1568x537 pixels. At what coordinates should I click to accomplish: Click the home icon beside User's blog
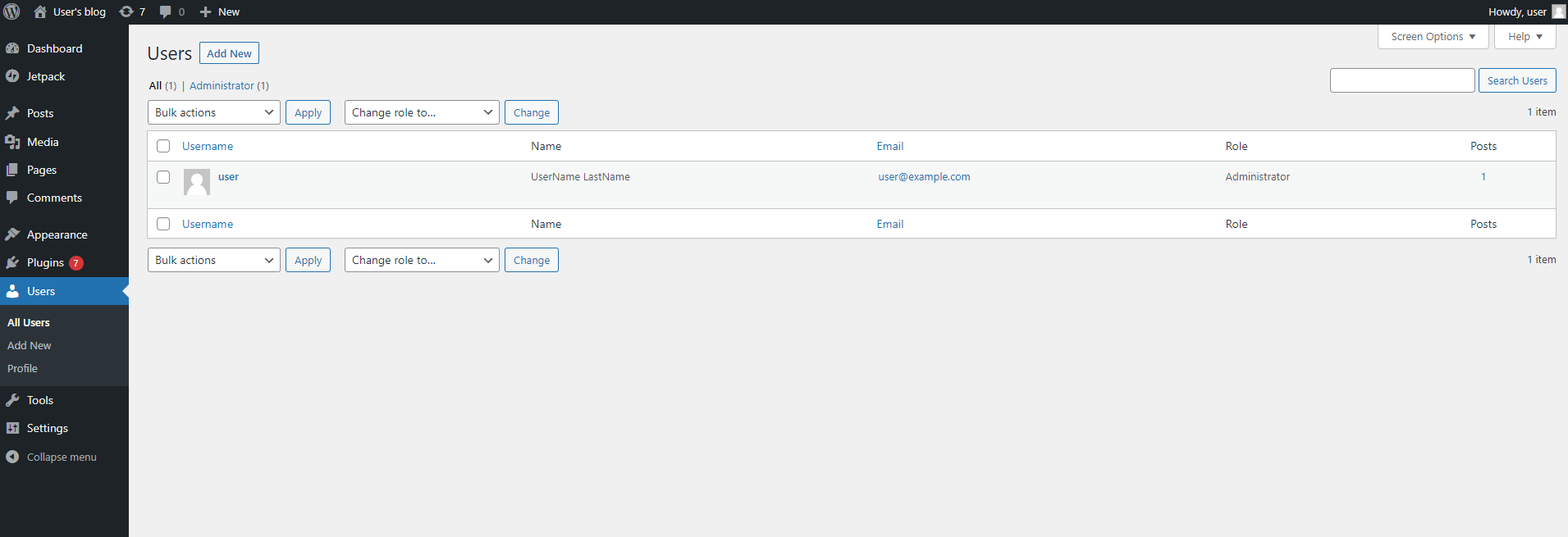[40, 11]
